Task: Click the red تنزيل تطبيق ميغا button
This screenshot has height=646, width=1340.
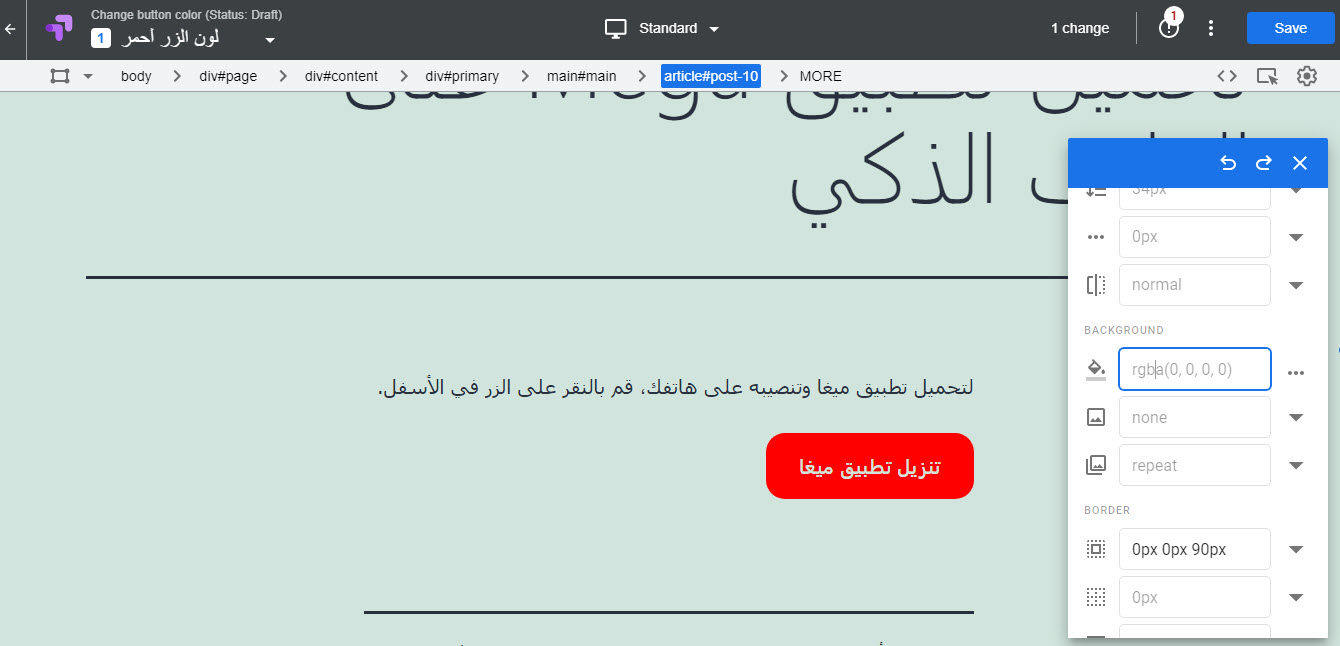Action: tap(870, 466)
